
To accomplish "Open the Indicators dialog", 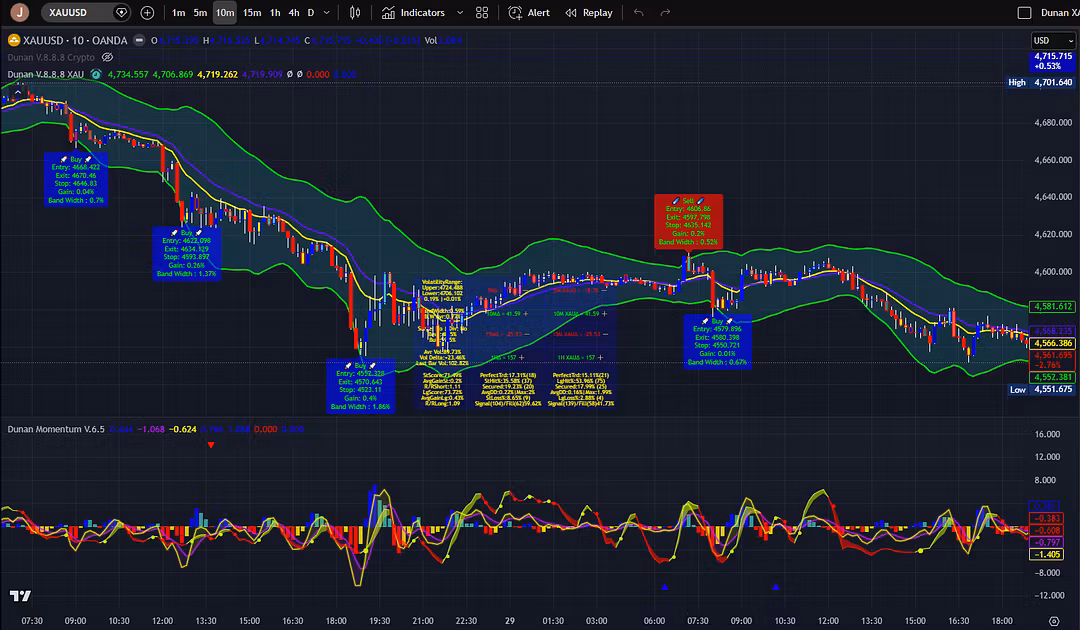I will pyautogui.click(x=413, y=12).
